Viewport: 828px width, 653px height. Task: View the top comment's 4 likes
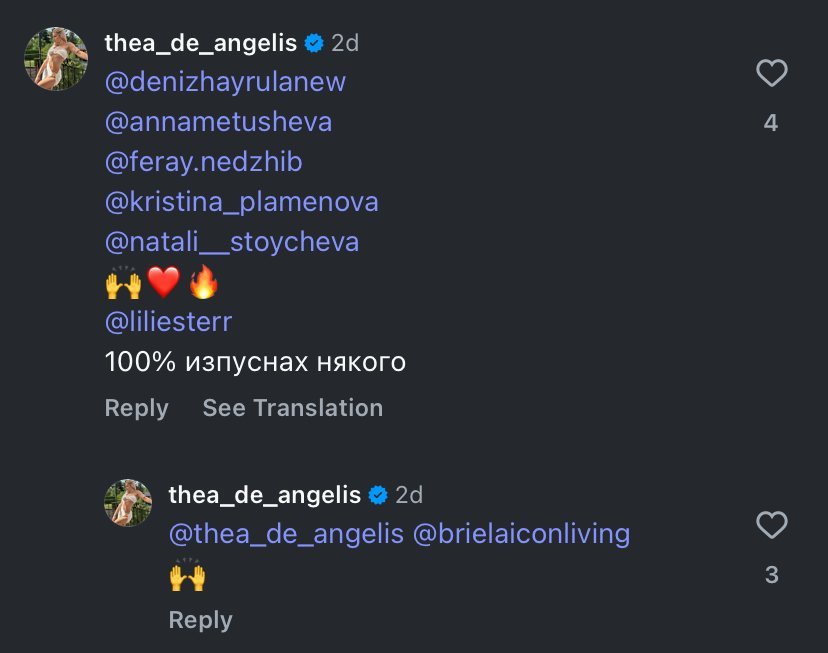tap(770, 123)
